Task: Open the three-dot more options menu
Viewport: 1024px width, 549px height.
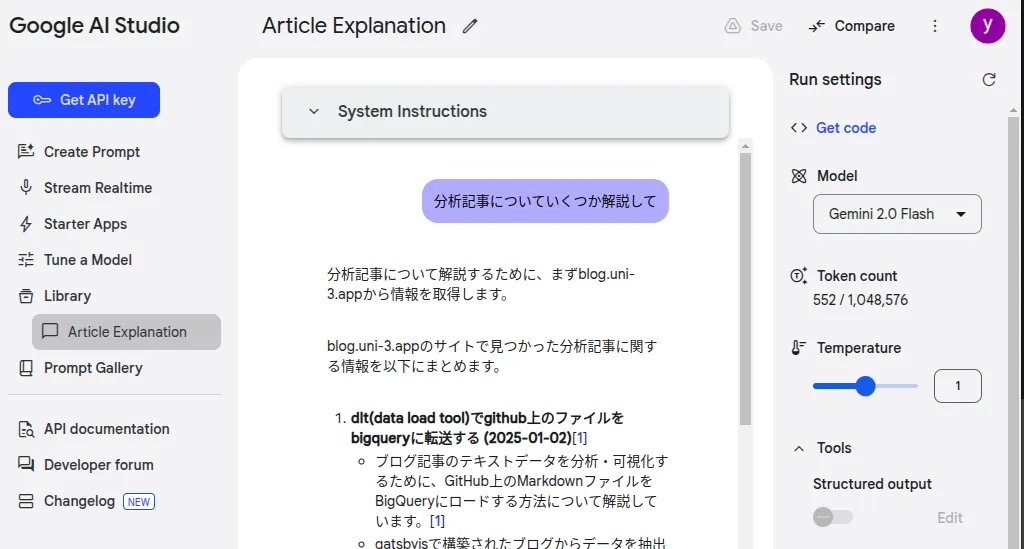Action: 935,26
